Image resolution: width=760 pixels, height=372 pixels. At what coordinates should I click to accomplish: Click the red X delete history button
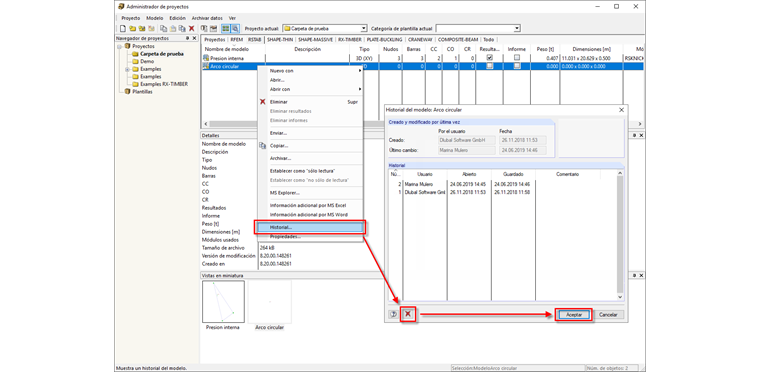click(x=408, y=314)
